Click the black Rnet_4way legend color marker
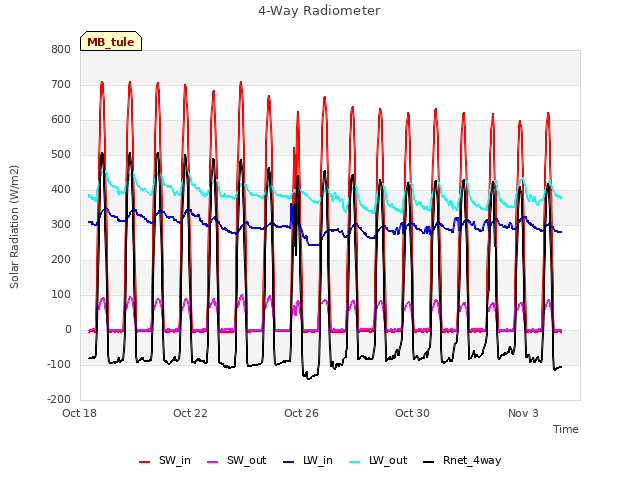The width and height of the screenshot is (640, 480). [x=429, y=462]
